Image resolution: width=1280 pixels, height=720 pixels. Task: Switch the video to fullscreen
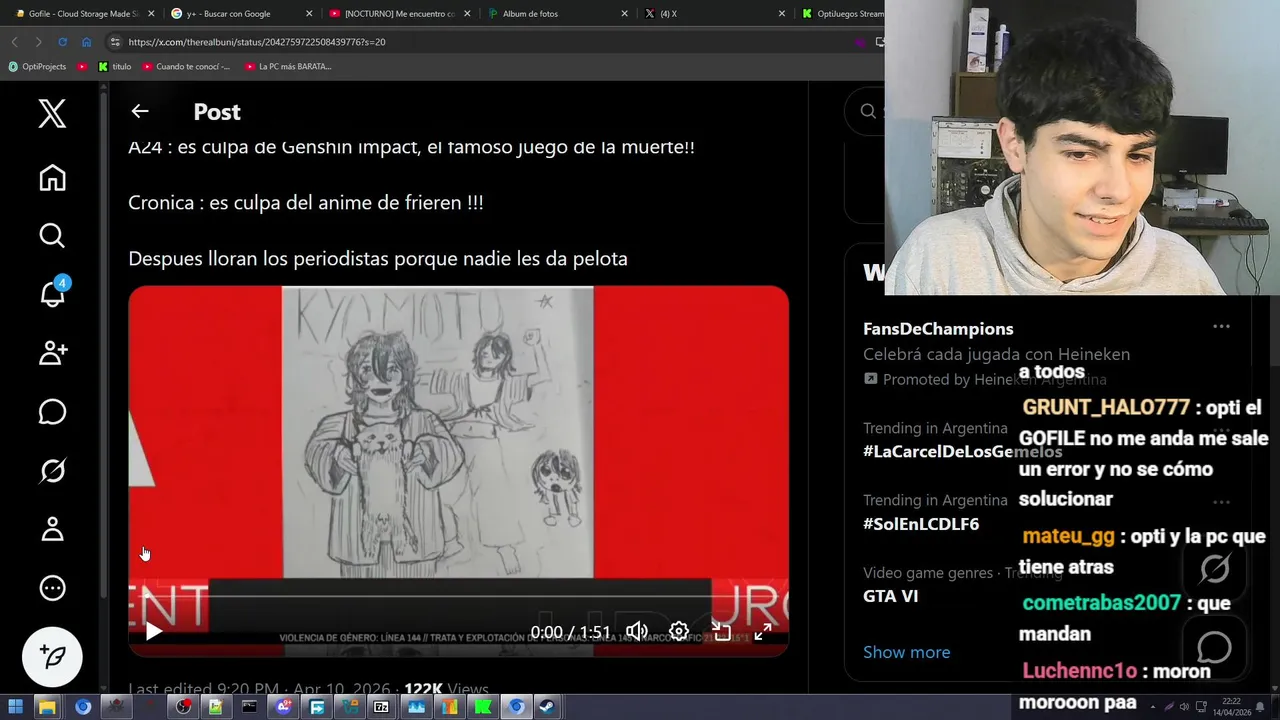pyautogui.click(x=762, y=631)
